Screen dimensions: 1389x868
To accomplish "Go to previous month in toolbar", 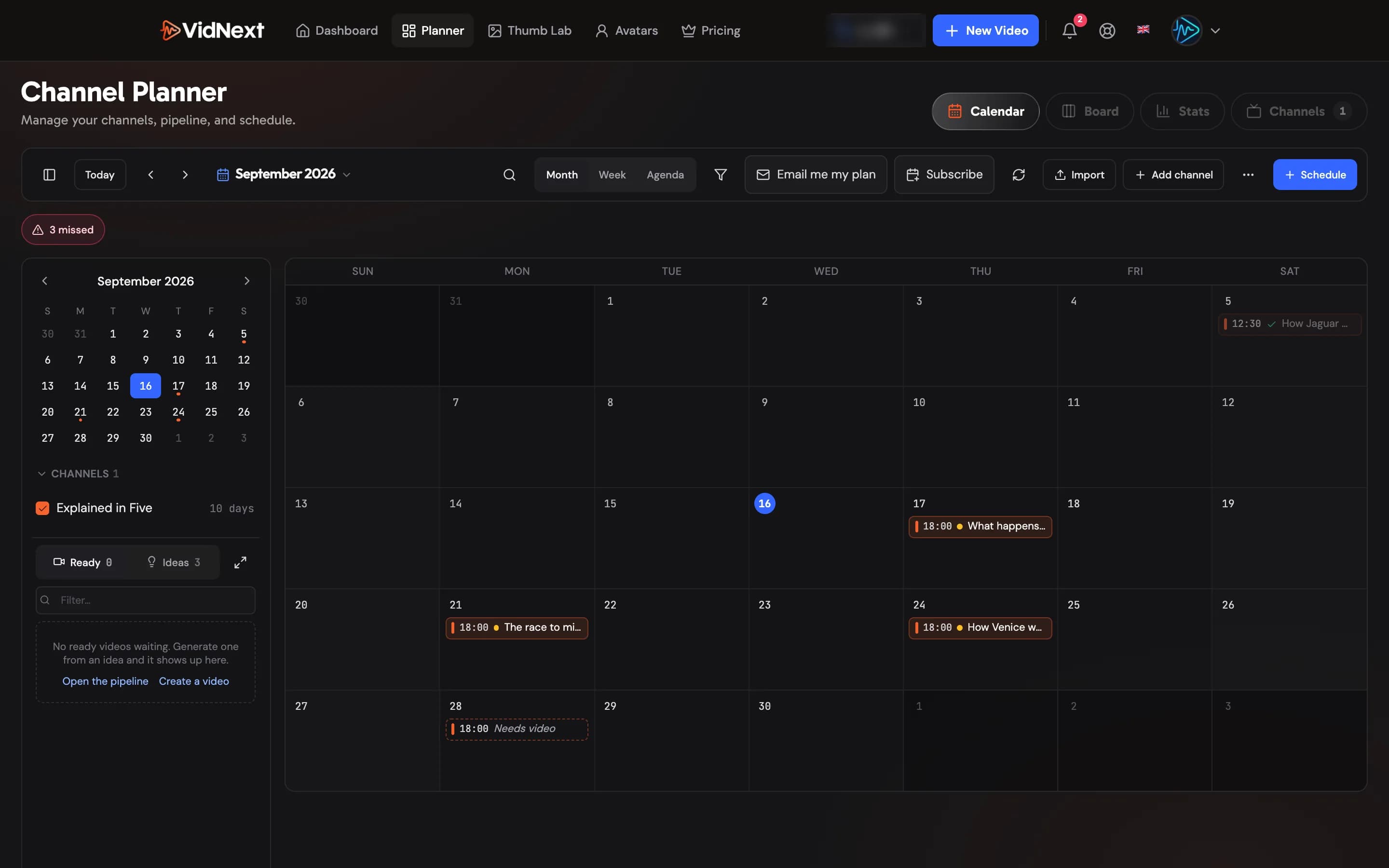I will (150, 175).
